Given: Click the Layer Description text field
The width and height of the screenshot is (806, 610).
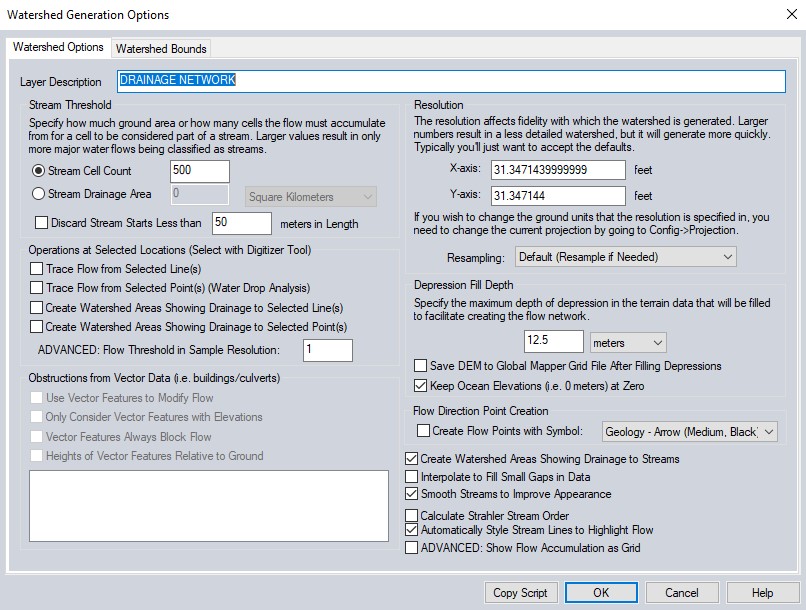Looking at the screenshot, I should coord(450,81).
